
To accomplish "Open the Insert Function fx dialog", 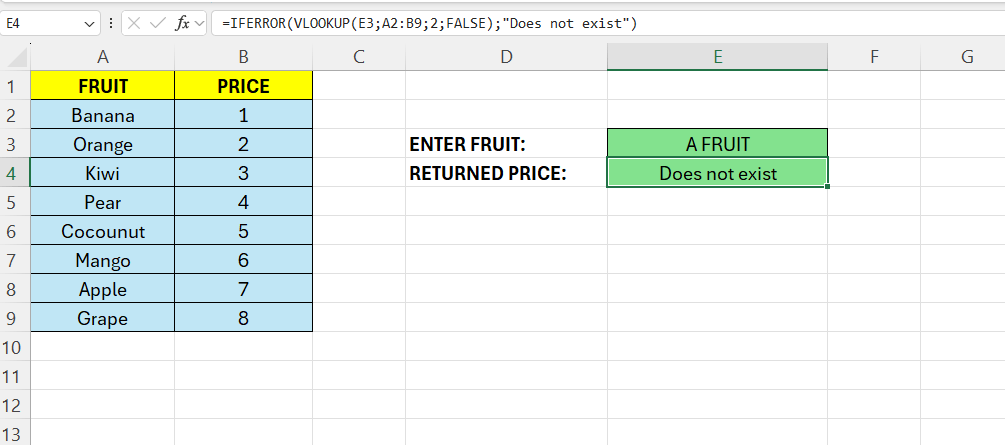I will click(182, 23).
